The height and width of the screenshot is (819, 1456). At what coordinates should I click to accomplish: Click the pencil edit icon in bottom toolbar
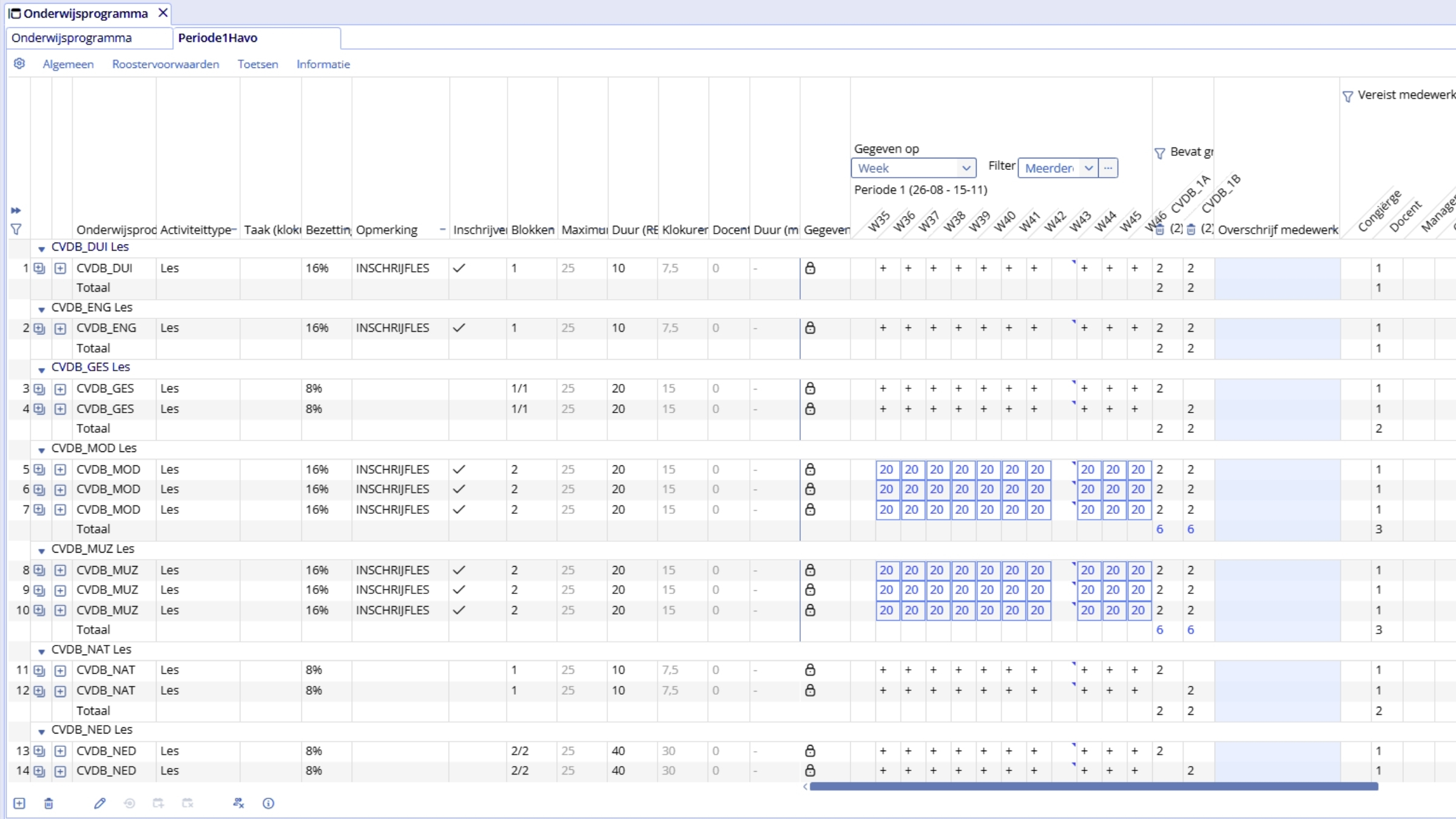click(x=99, y=803)
